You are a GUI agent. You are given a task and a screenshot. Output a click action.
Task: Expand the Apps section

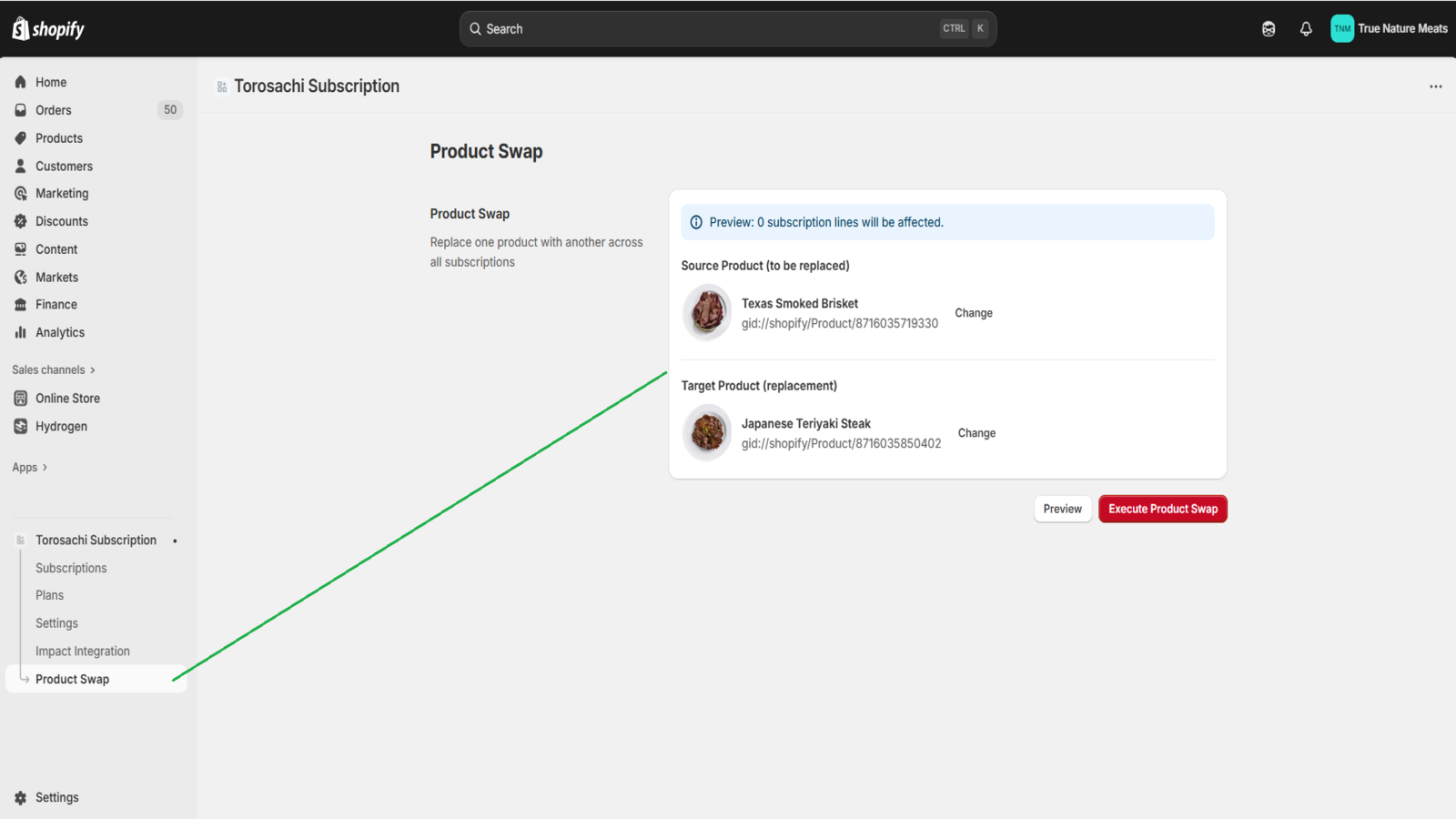(x=30, y=468)
